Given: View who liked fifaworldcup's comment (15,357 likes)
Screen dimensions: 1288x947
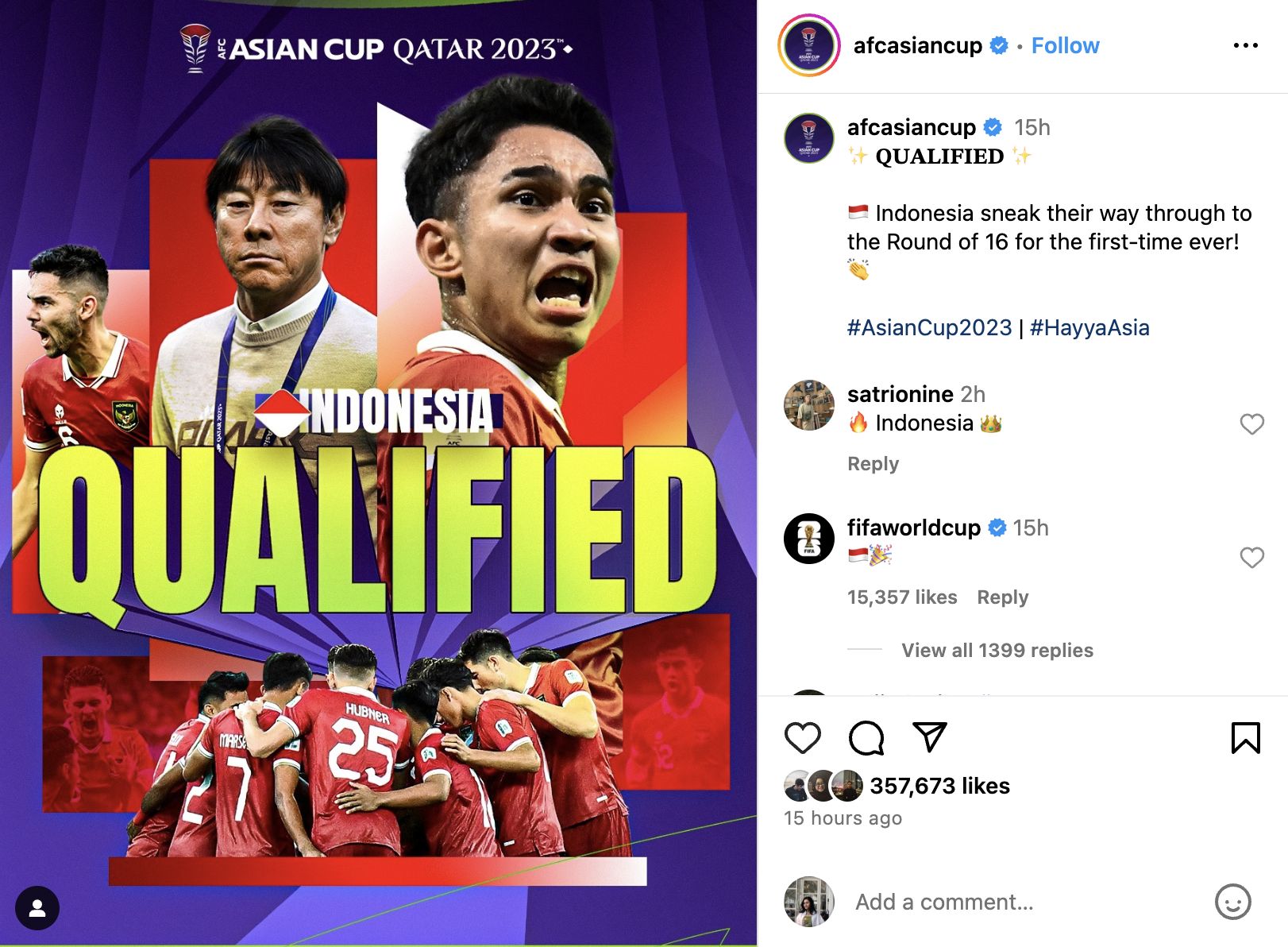Looking at the screenshot, I should tap(902, 597).
